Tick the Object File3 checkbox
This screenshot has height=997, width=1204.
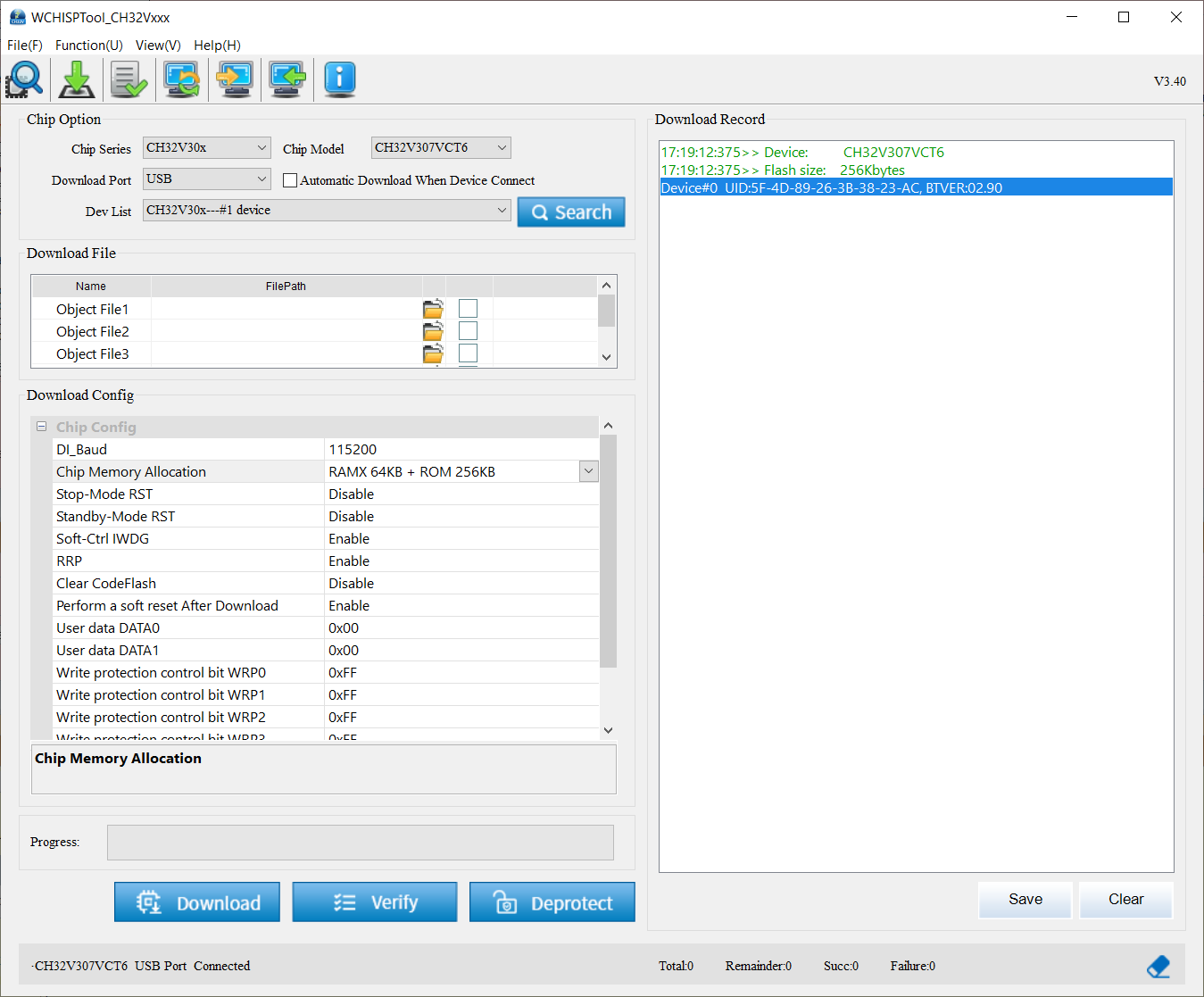[468, 353]
